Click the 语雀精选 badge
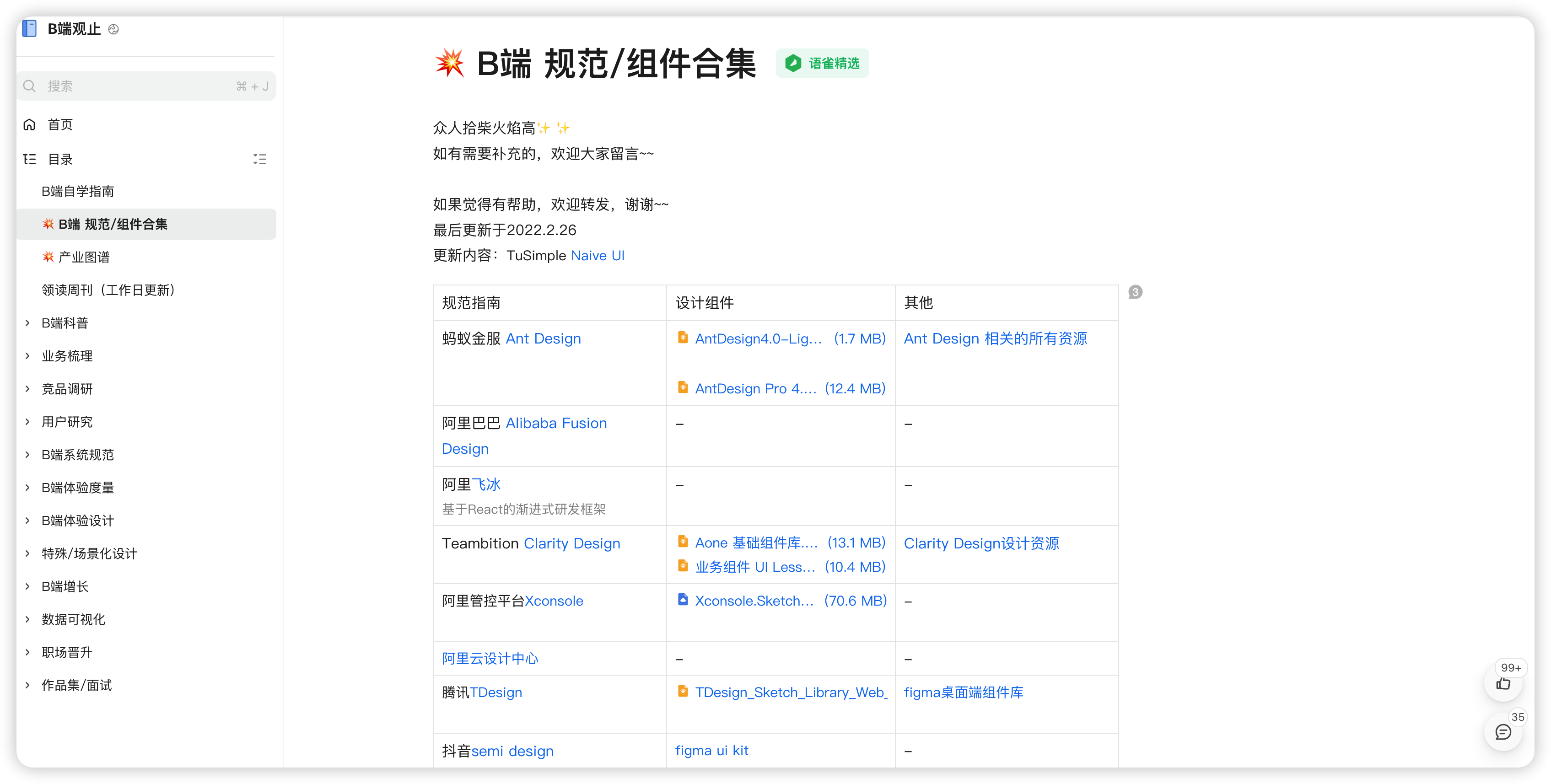This screenshot has height=784, width=1551. [x=822, y=63]
